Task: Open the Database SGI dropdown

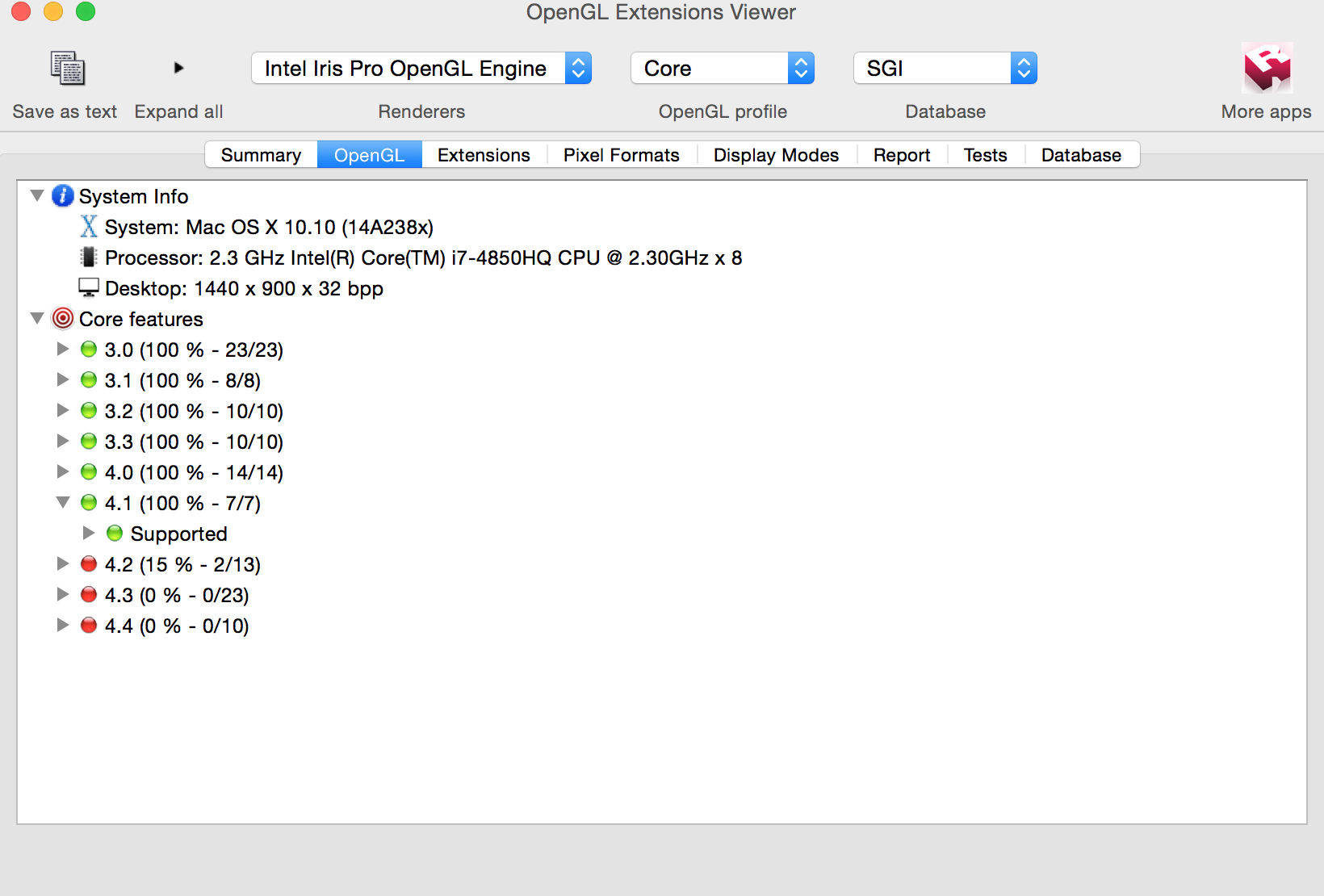Action: click(945, 69)
